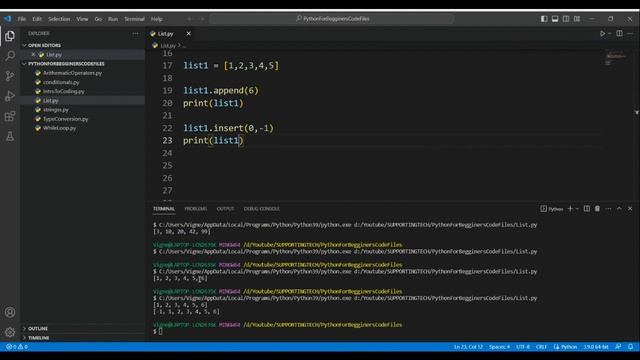Expand the Timeline section

click(x=38, y=338)
